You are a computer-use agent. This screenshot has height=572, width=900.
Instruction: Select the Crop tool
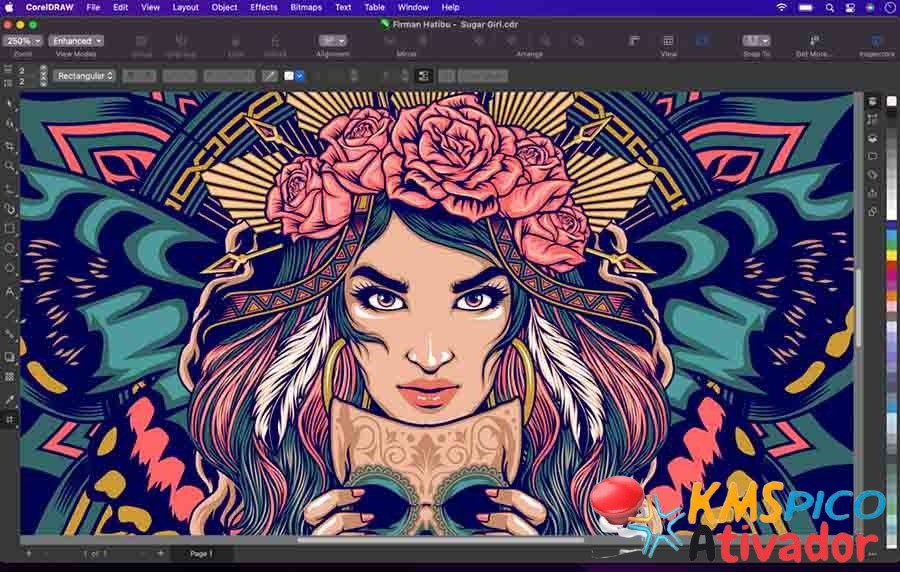point(10,146)
